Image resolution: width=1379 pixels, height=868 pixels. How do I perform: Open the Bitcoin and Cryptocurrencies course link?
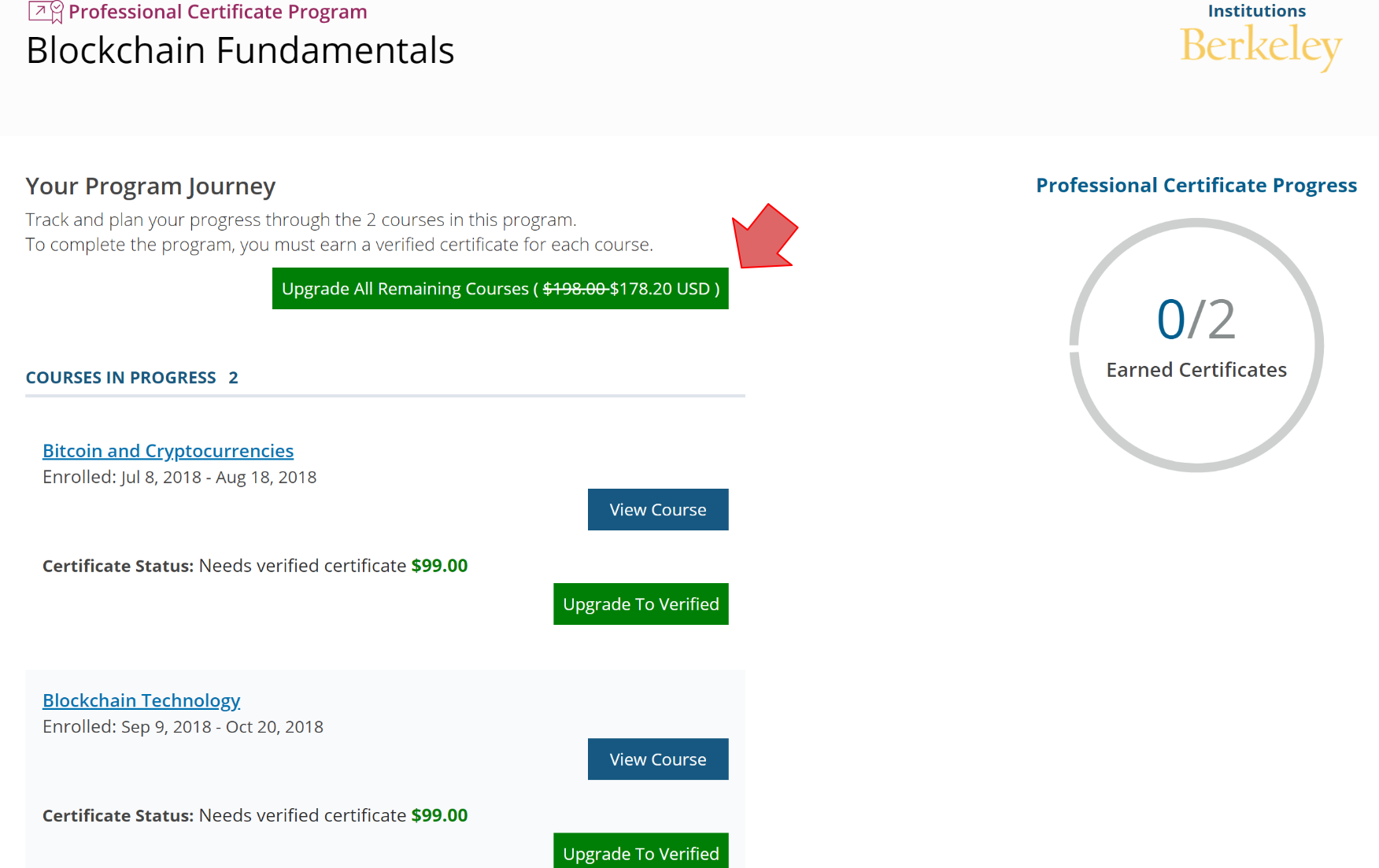(168, 451)
